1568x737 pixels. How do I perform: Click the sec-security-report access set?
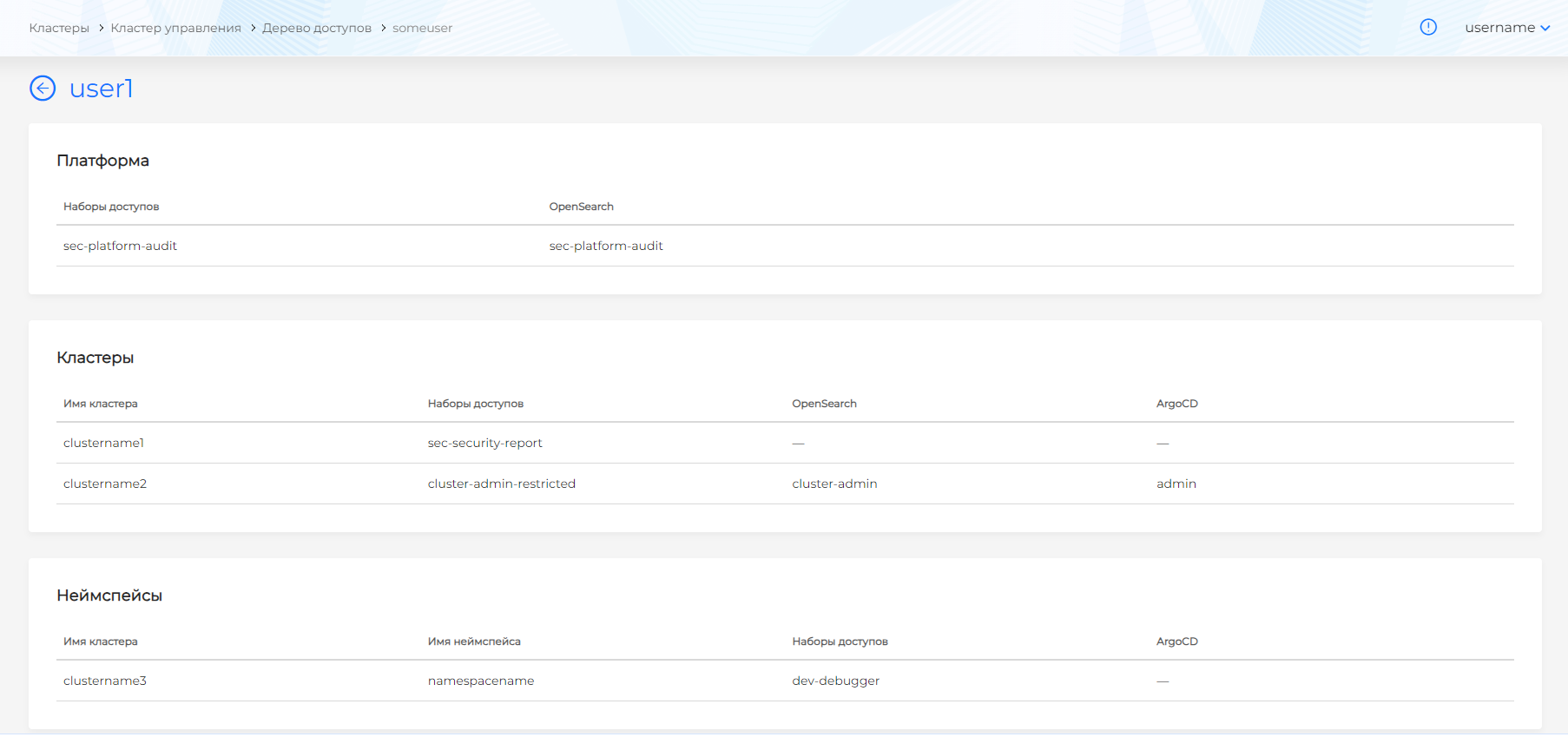[484, 443]
